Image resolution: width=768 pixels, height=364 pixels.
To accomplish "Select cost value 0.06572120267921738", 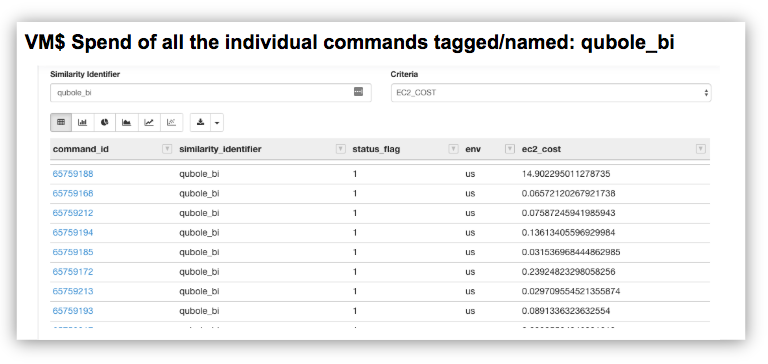I will pyautogui.click(x=569, y=194).
